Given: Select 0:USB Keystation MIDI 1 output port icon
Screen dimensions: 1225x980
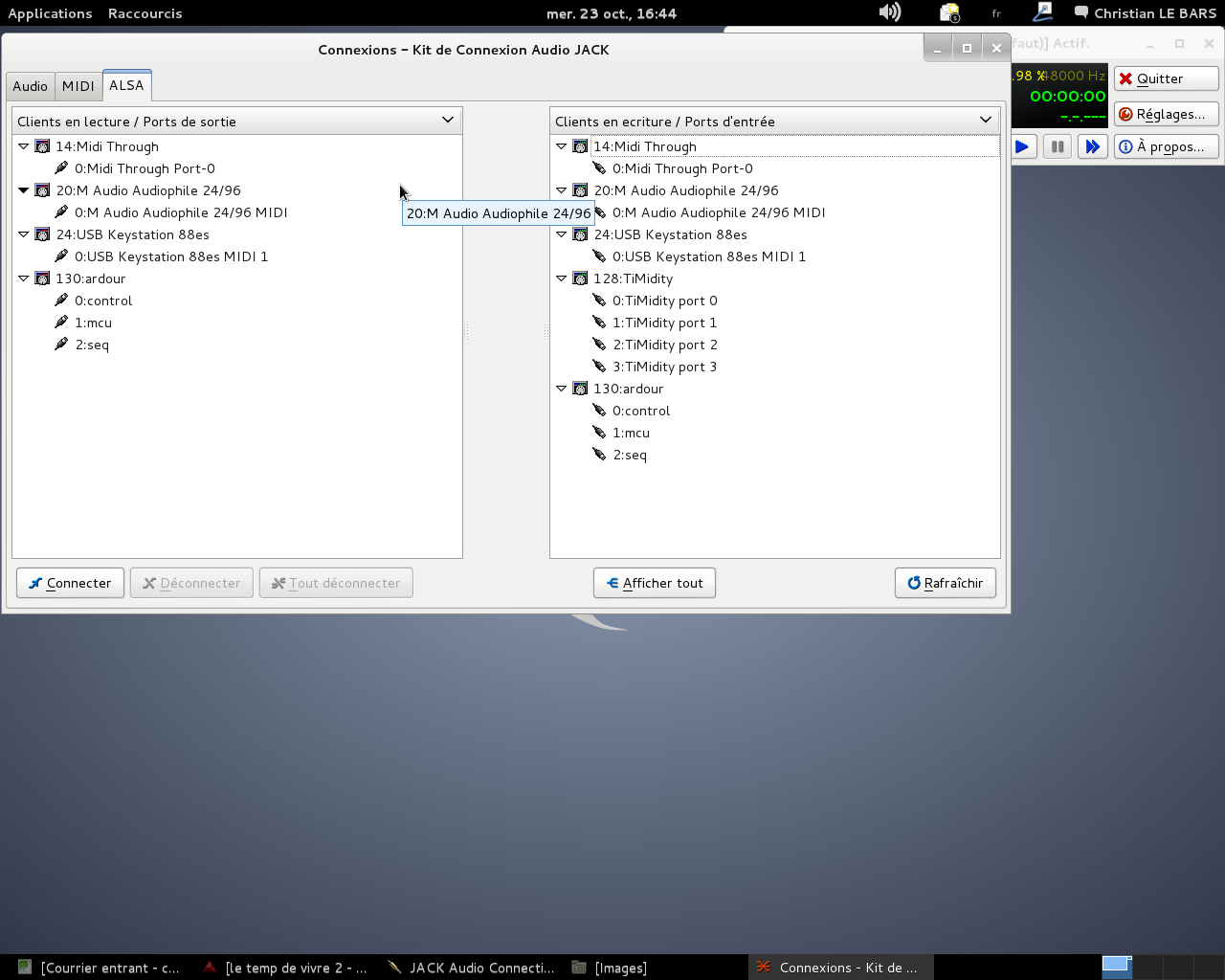Looking at the screenshot, I should [61, 256].
